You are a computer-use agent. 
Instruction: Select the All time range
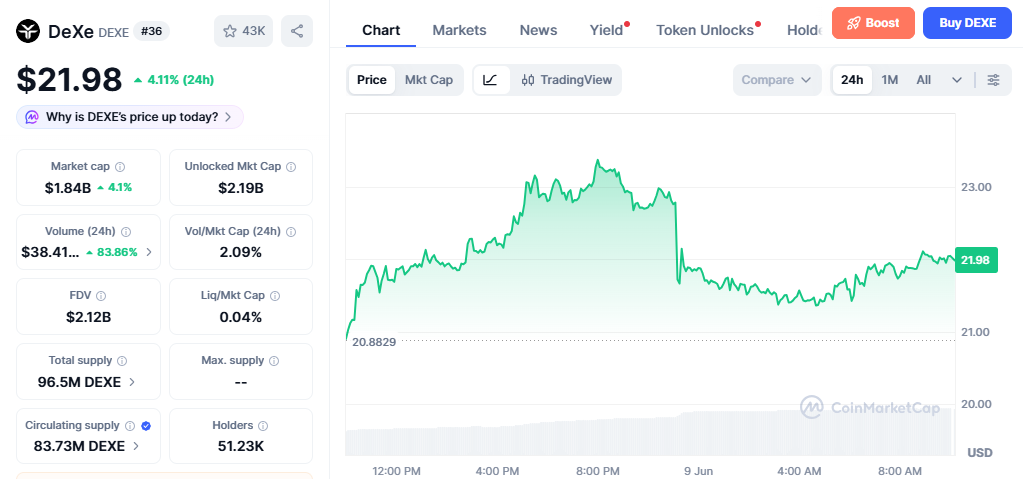click(923, 80)
